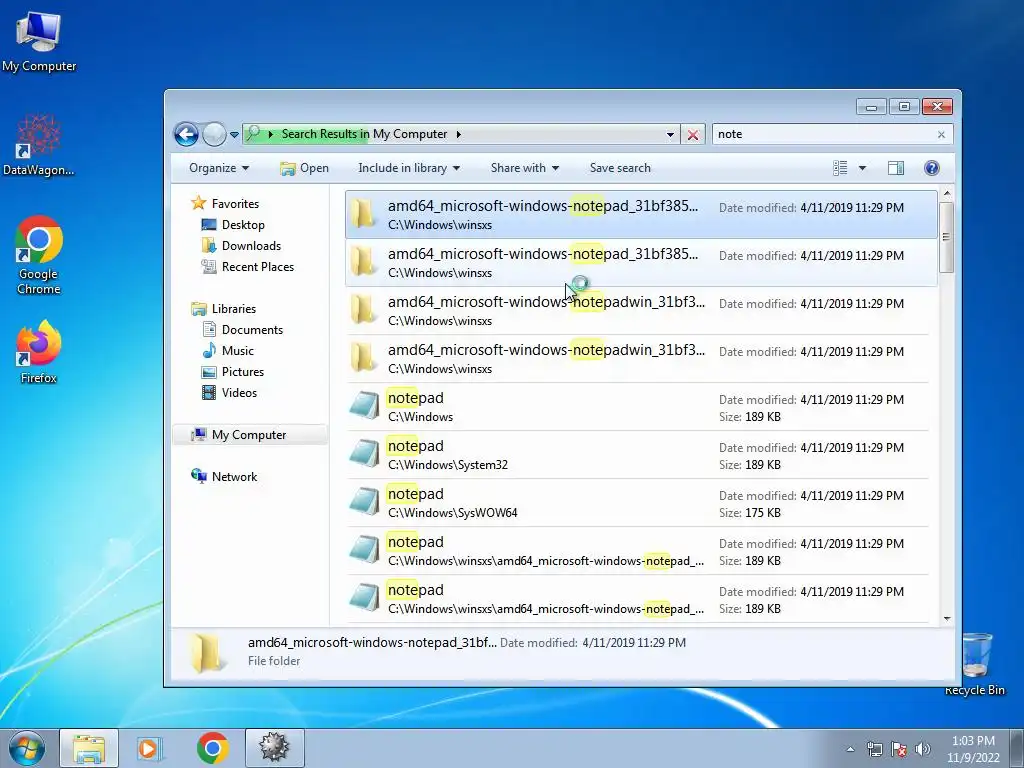
Task: Open the Share with menu
Action: [x=524, y=168]
